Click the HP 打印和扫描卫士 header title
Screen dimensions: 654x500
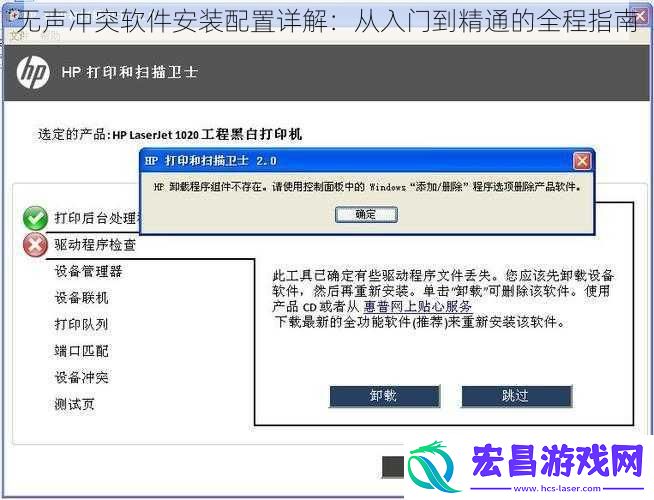point(130,73)
